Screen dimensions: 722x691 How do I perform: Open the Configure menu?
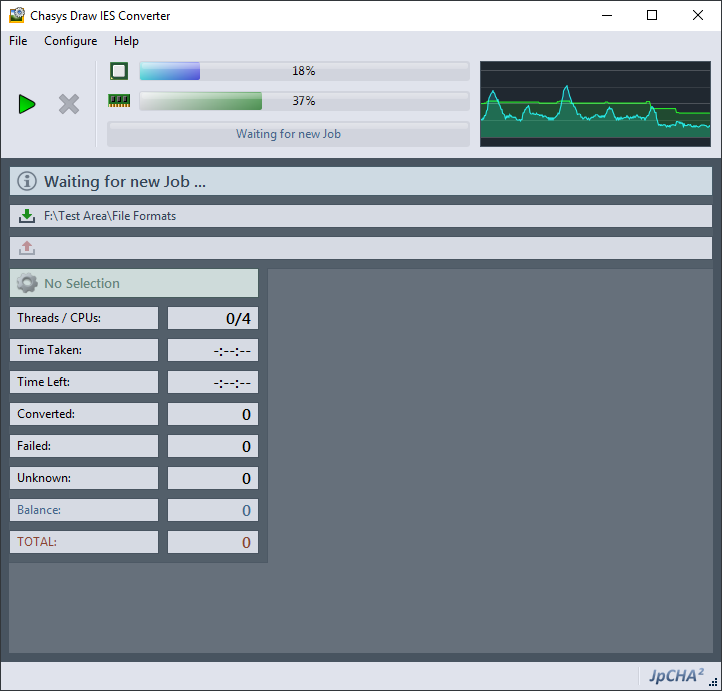71,41
